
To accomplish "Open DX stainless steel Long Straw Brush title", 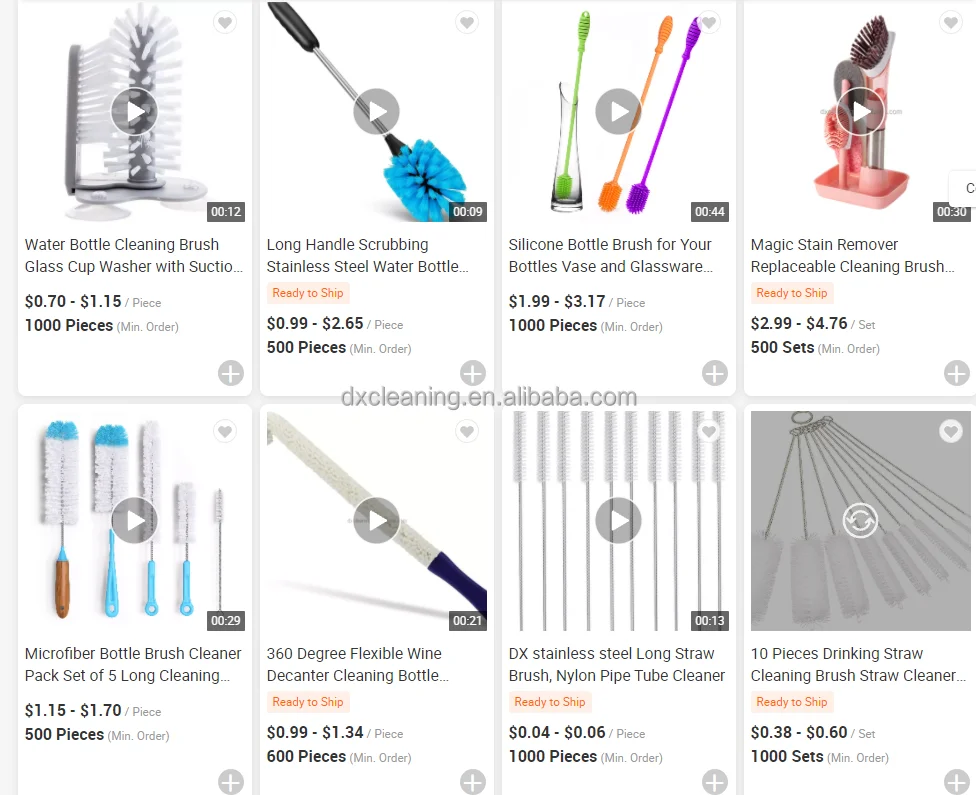I will 617,664.
